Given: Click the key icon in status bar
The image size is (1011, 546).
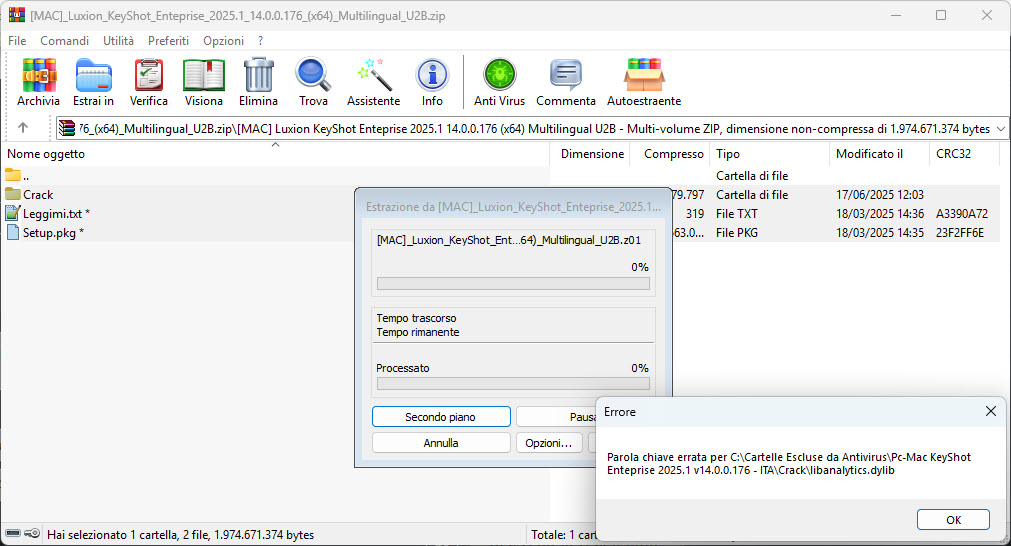Looking at the screenshot, I should point(32,534).
